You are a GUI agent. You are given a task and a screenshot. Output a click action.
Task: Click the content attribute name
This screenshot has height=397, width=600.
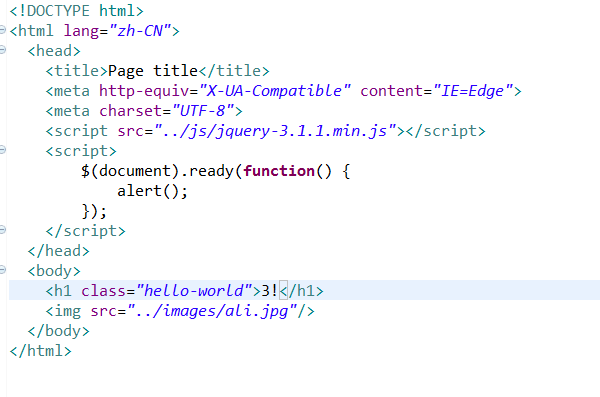pyautogui.click(x=391, y=91)
